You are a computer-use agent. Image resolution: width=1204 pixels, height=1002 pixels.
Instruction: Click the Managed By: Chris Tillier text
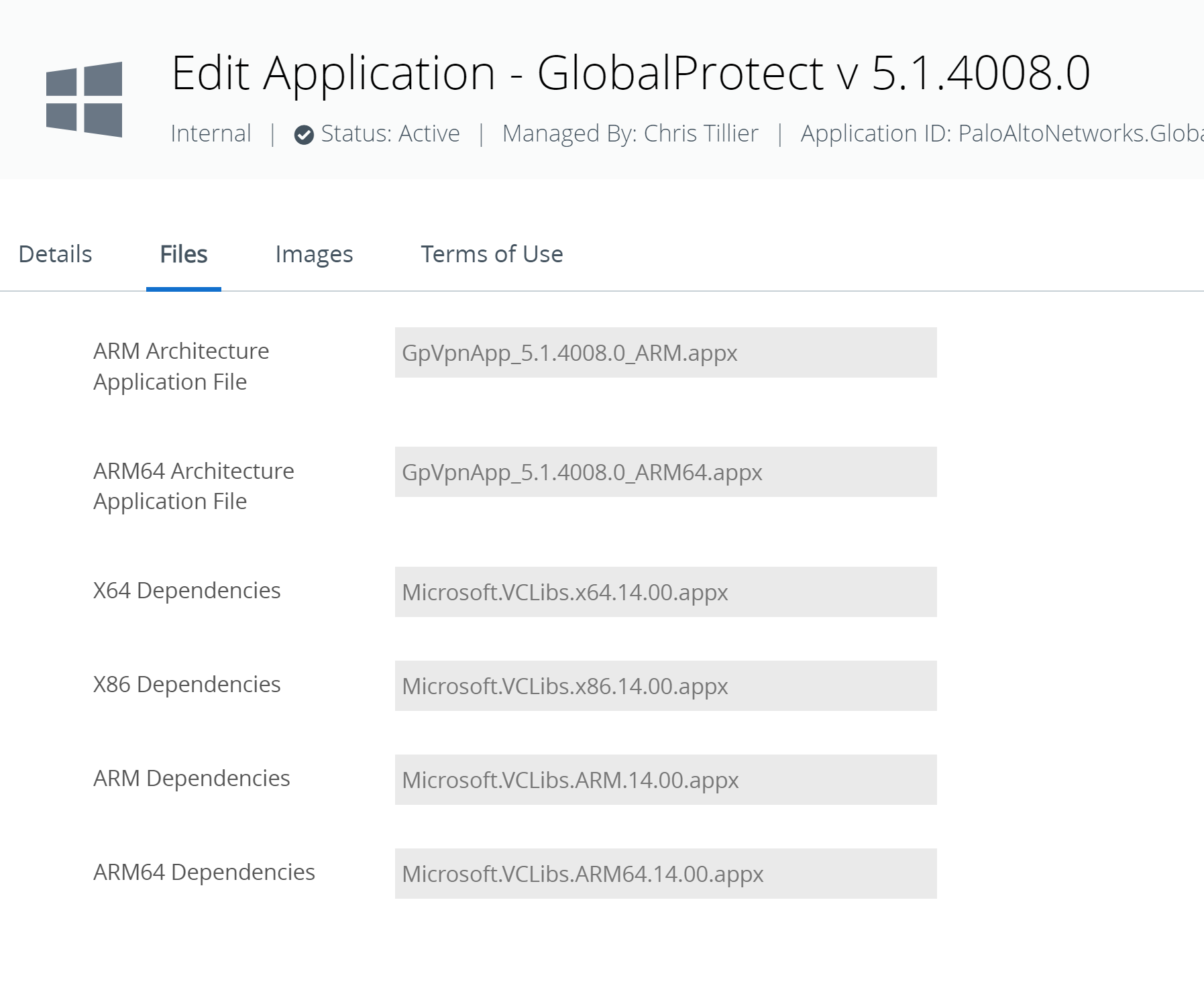click(x=630, y=133)
